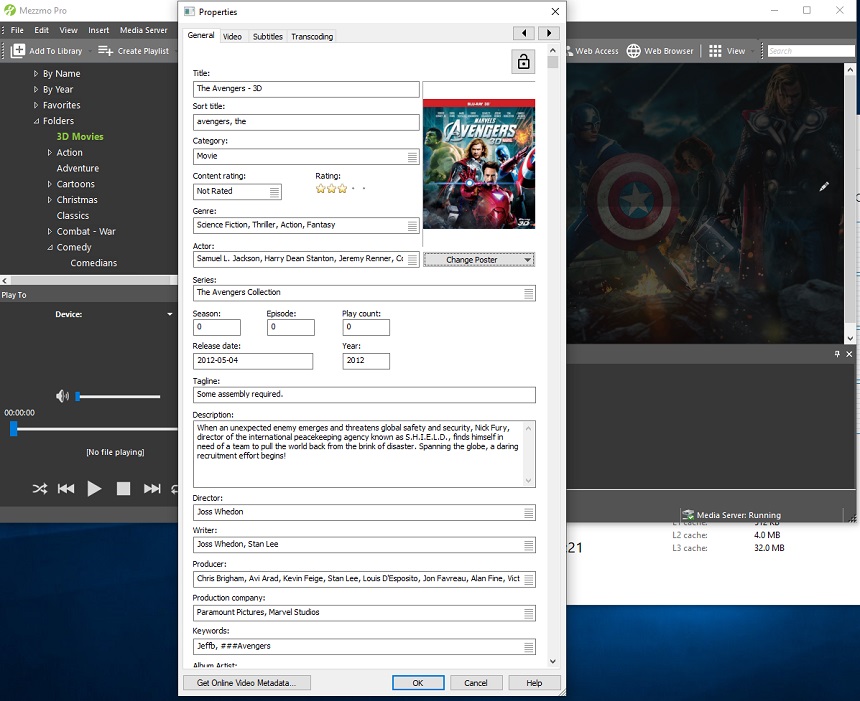Open the Director list picker icon
This screenshot has width=860, height=701.
(x=529, y=513)
